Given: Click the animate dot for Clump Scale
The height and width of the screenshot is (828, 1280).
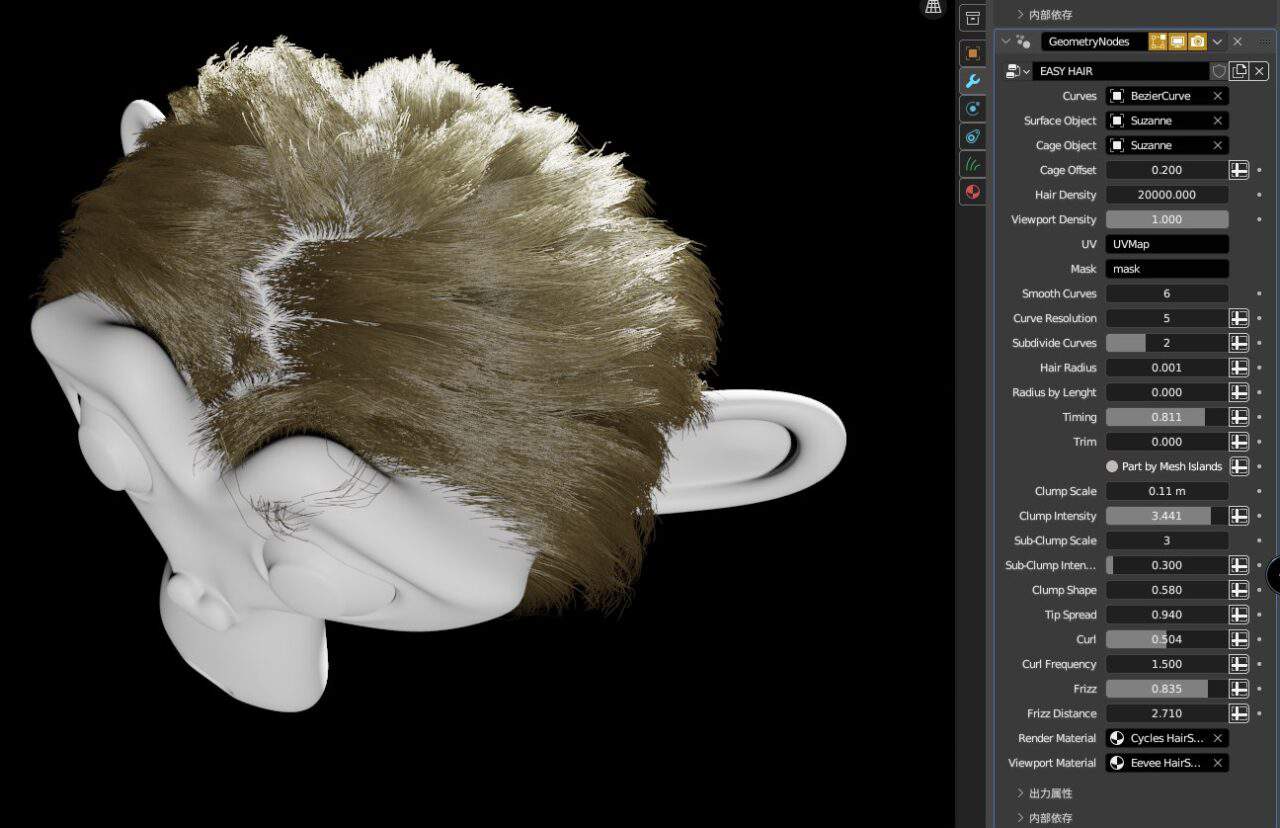Looking at the screenshot, I should pos(1259,491).
